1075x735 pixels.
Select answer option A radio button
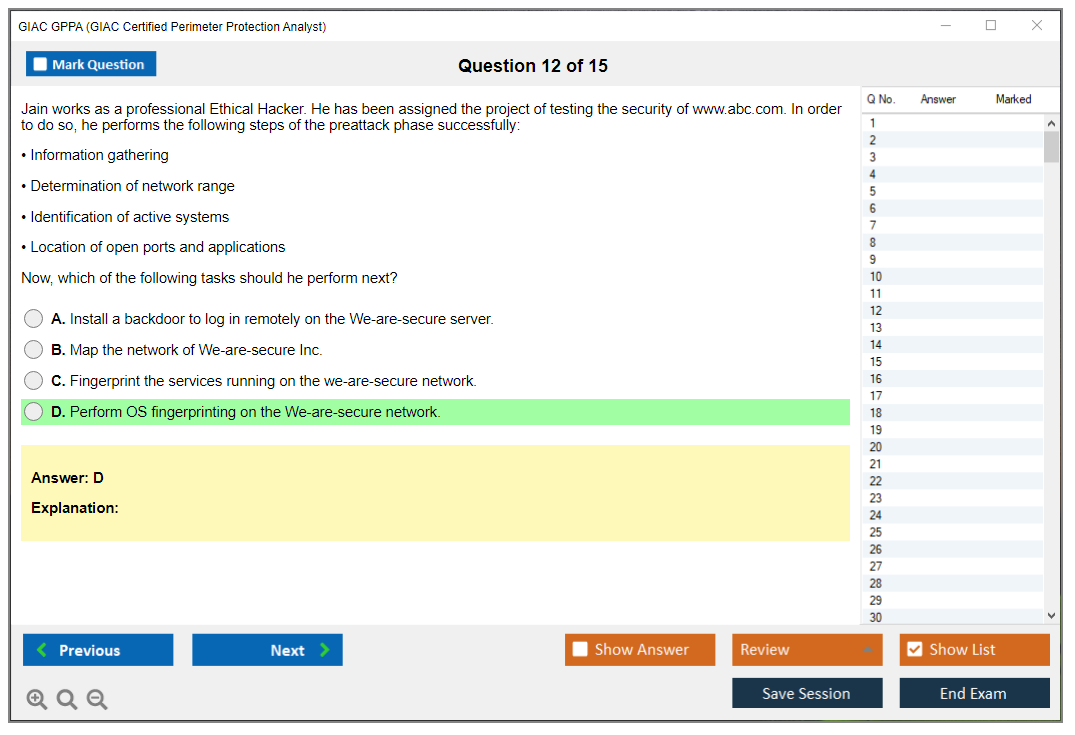point(33,318)
